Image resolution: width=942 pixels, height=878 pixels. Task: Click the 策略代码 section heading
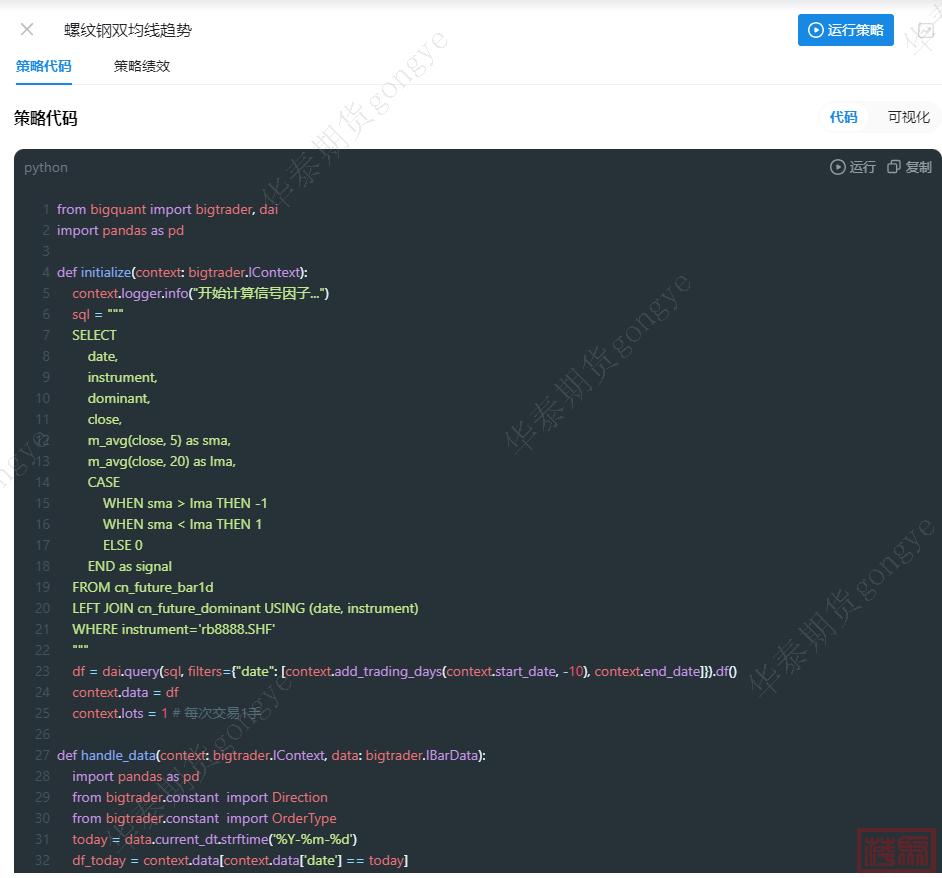pyautogui.click(x=45, y=118)
